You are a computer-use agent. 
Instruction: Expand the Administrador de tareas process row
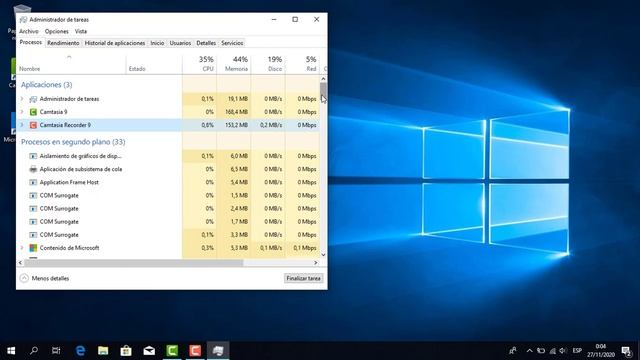point(22,99)
